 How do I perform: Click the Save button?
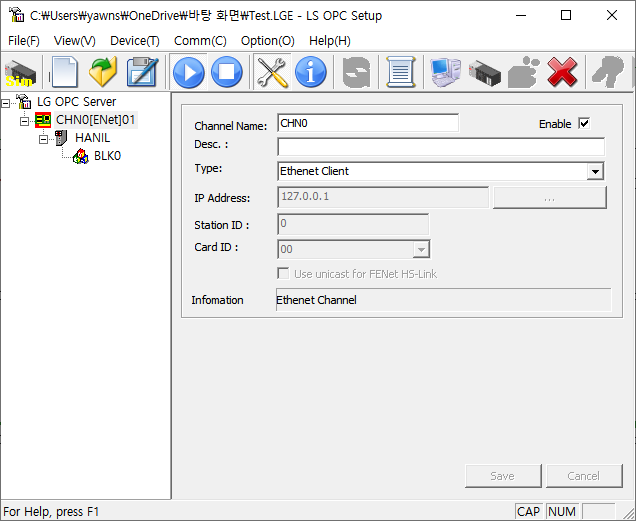click(503, 476)
